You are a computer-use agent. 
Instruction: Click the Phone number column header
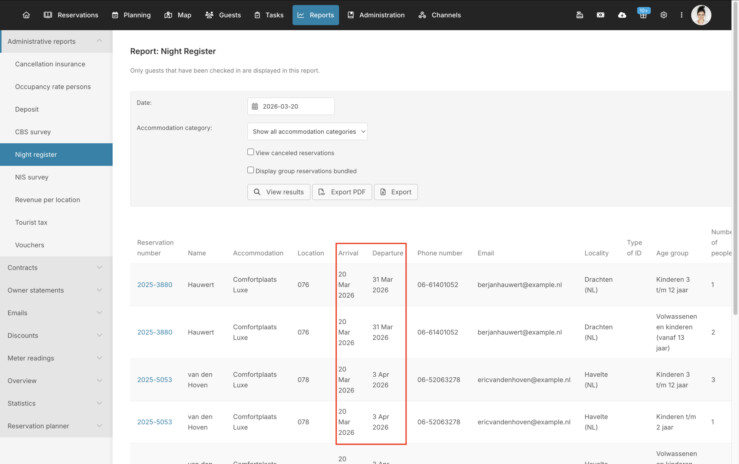point(440,253)
